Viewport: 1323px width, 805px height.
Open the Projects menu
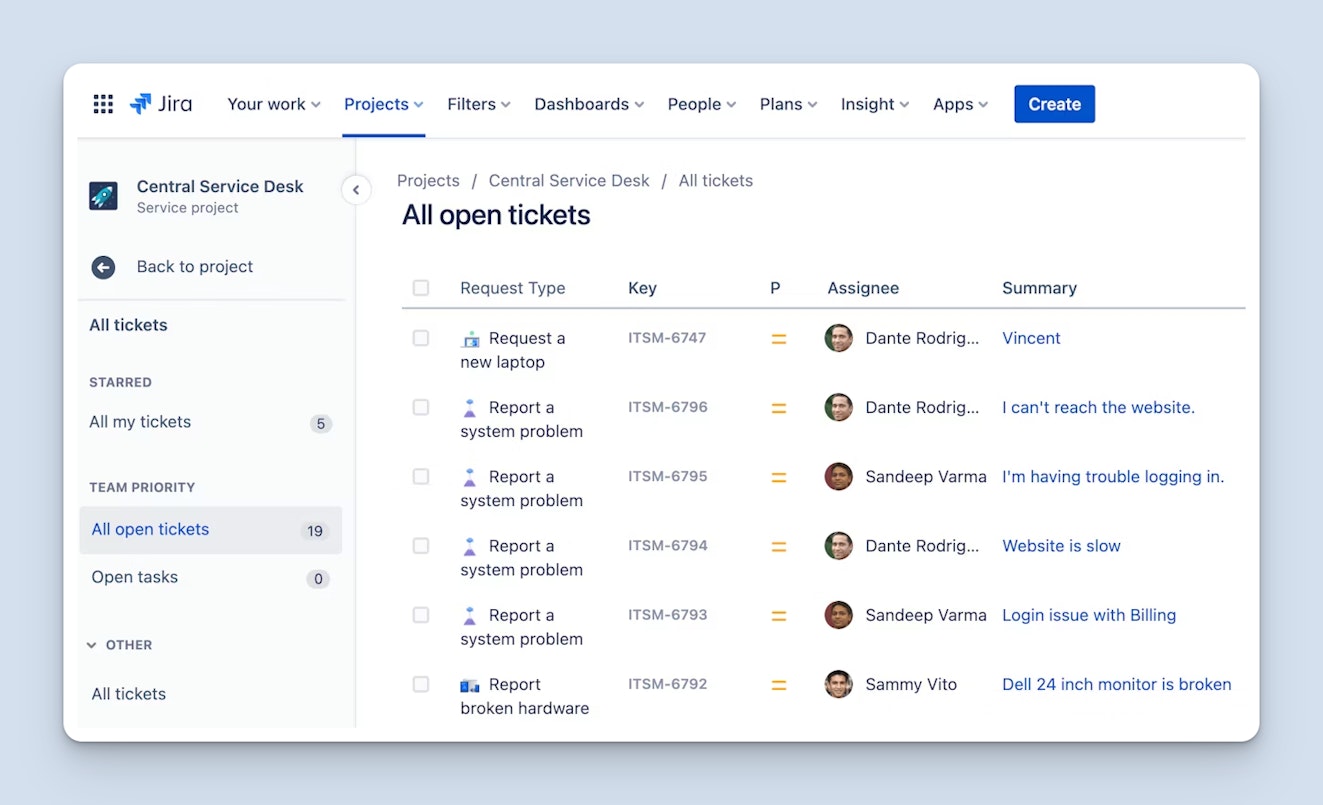(383, 104)
